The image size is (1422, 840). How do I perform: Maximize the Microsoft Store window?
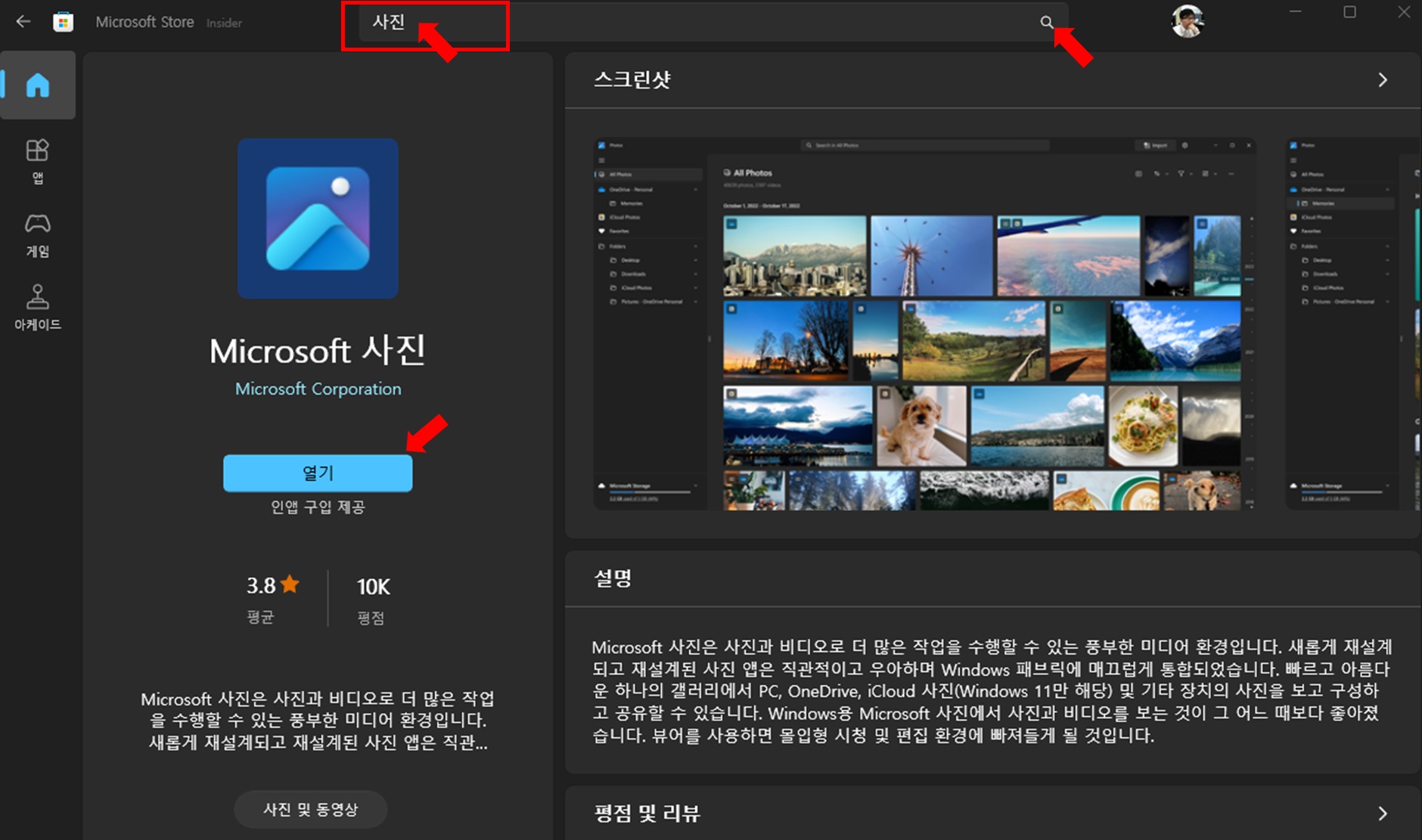pyautogui.click(x=1349, y=12)
